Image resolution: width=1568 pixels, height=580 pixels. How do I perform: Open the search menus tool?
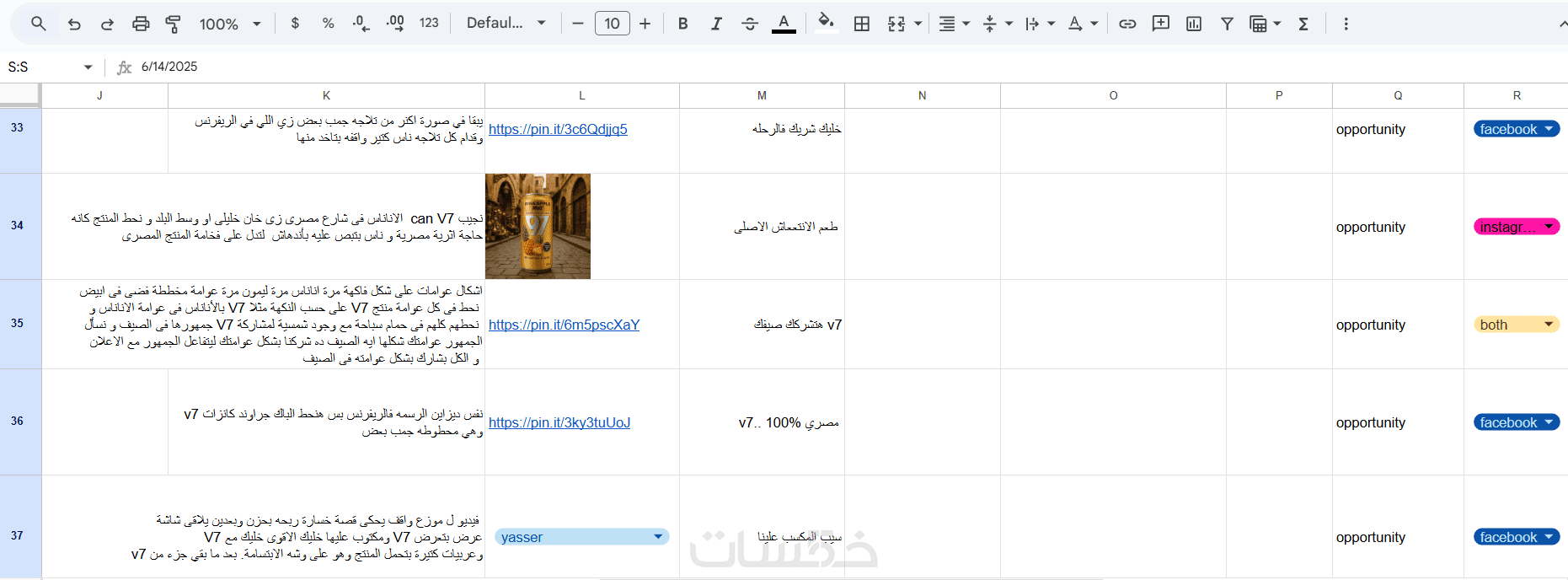[39, 24]
